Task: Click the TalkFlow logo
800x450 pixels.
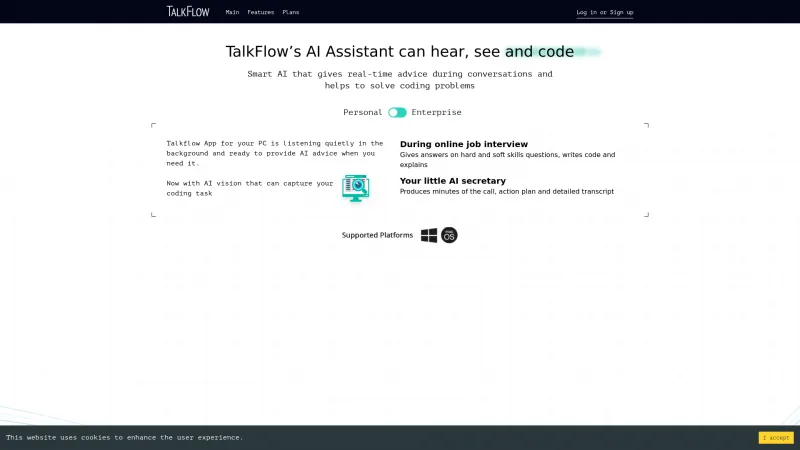Action: (188, 11)
